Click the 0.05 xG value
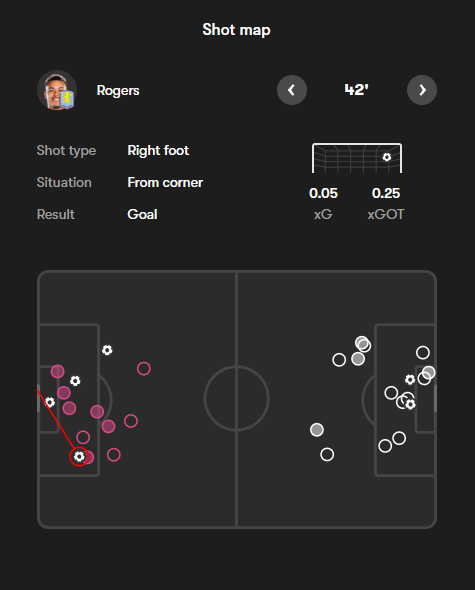 (323, 193)
